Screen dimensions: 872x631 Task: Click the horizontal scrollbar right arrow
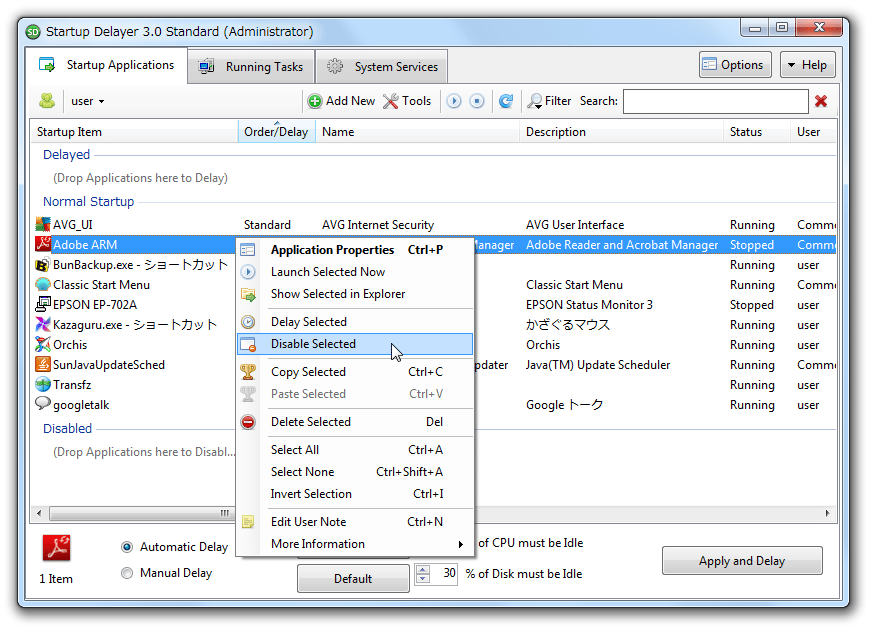[828, 513]
